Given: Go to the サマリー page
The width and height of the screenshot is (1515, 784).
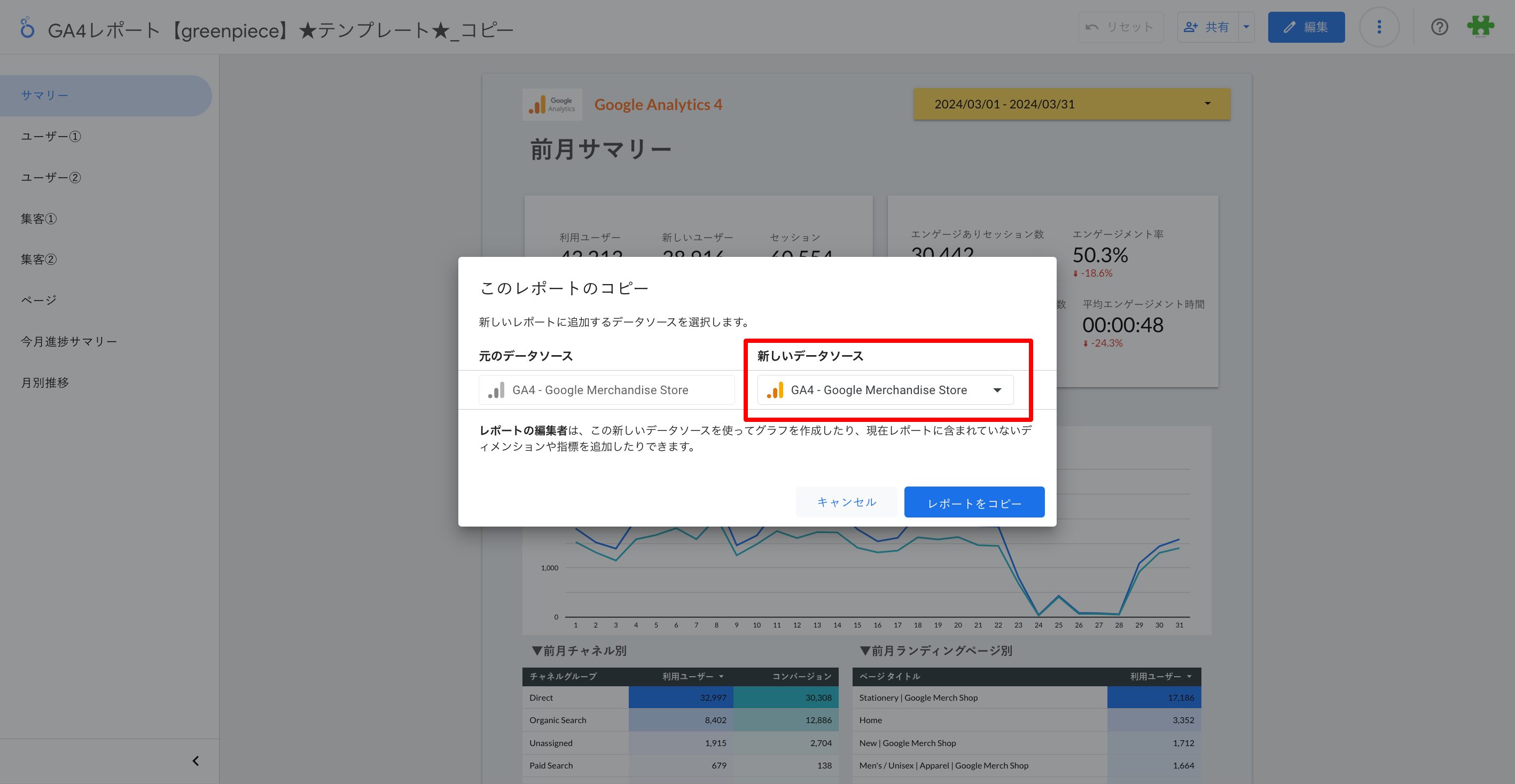Looking at the screenshot, I should coord(106,95).
